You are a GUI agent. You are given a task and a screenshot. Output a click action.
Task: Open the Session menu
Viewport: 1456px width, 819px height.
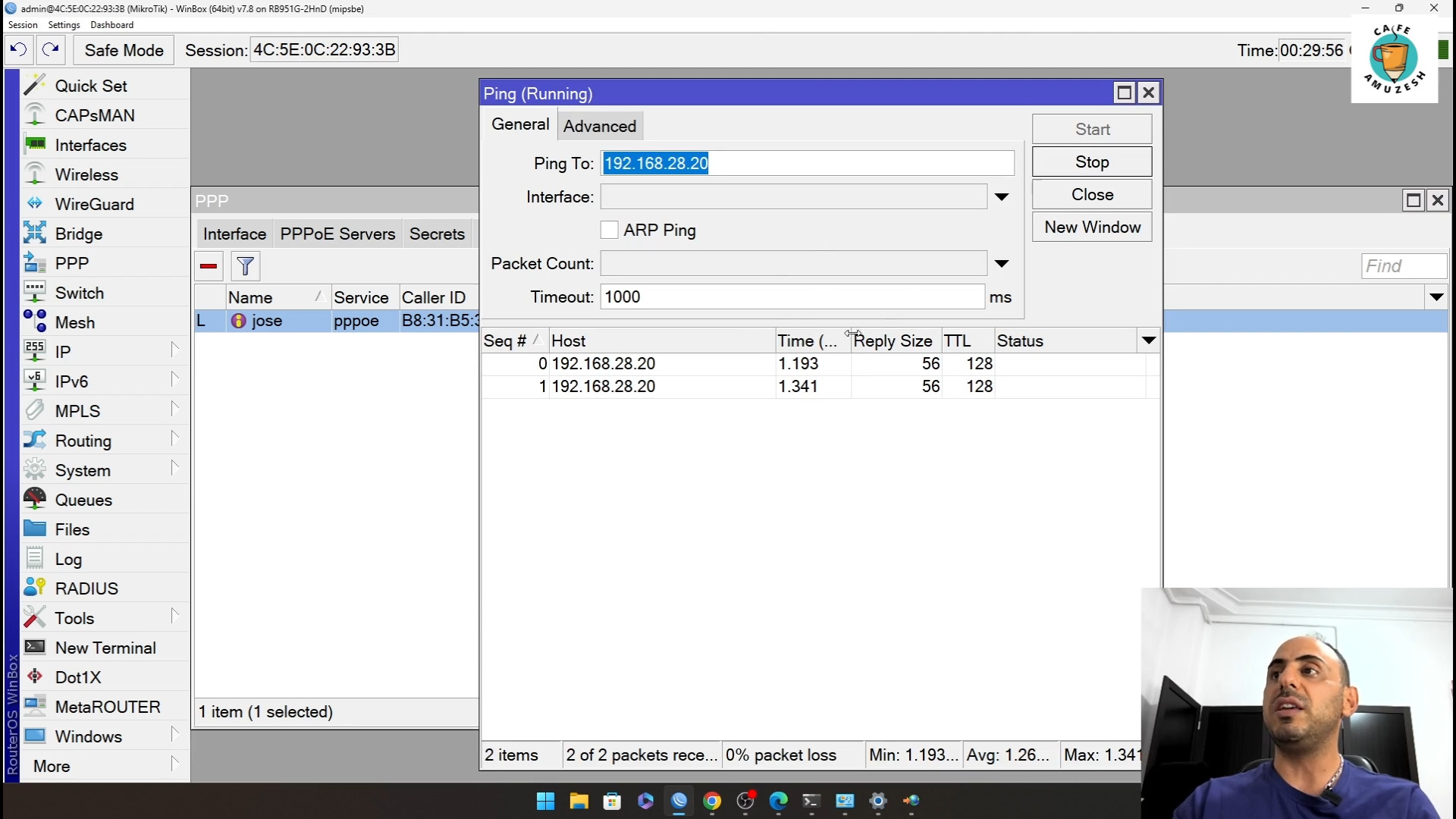click(x=23, y=25)
